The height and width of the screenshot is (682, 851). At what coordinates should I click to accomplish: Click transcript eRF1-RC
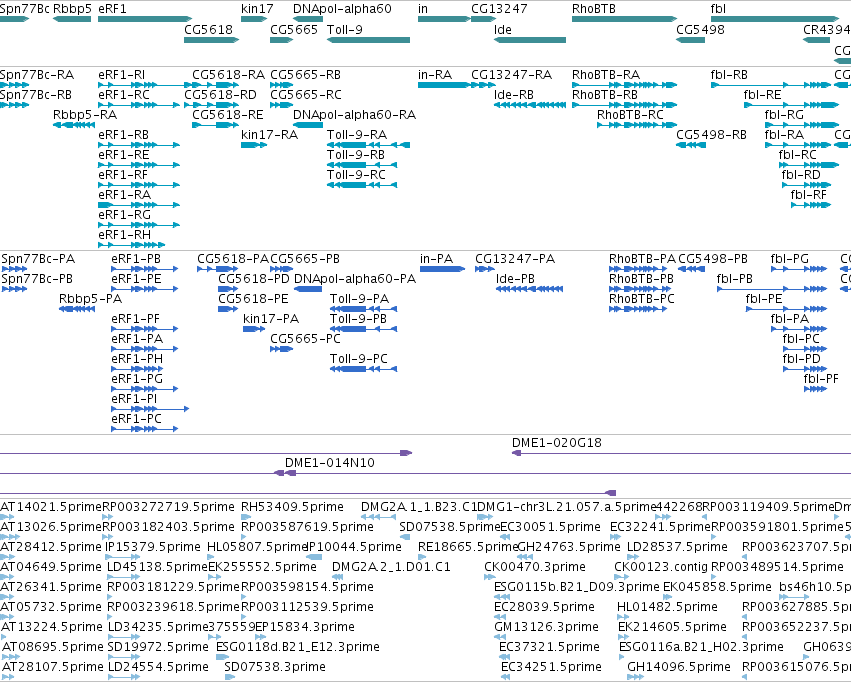(139, 105)
